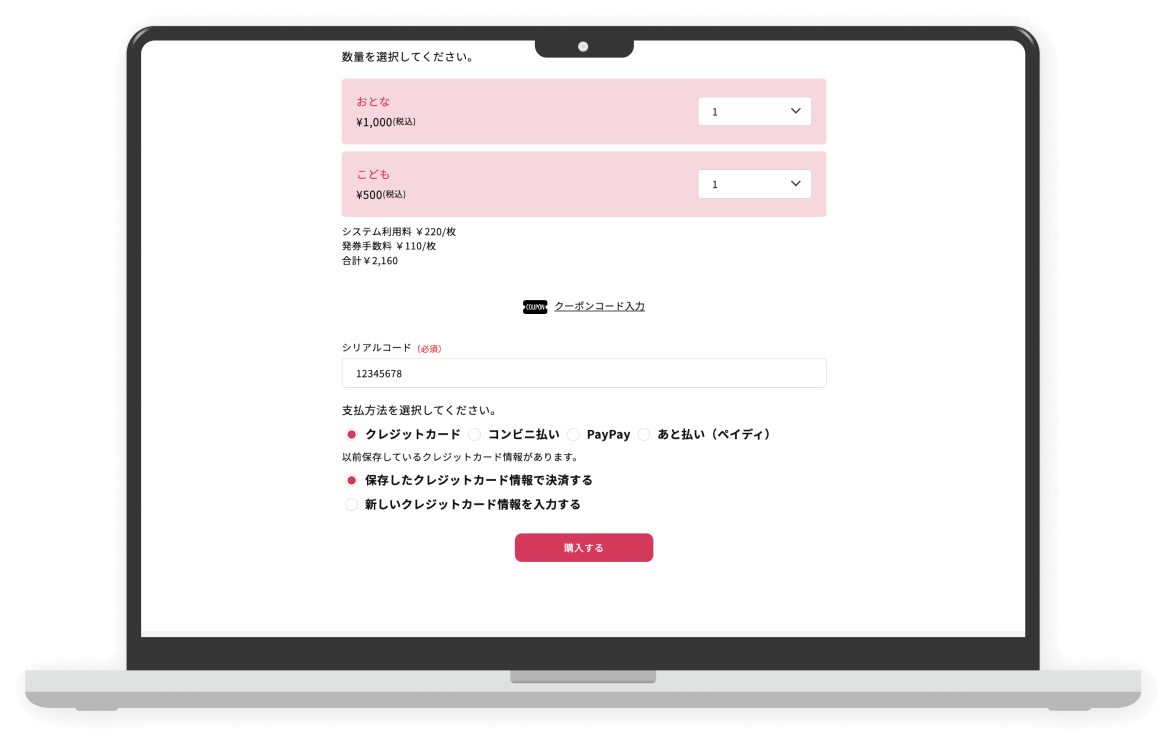Click the シリアルコード input field

pos(584,373)
